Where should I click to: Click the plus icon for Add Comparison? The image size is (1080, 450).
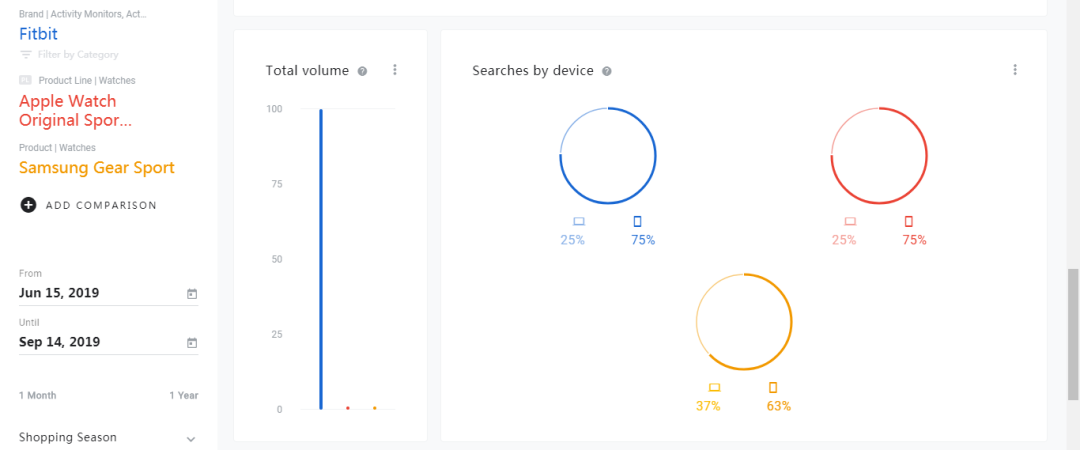[x=28, y=205]
